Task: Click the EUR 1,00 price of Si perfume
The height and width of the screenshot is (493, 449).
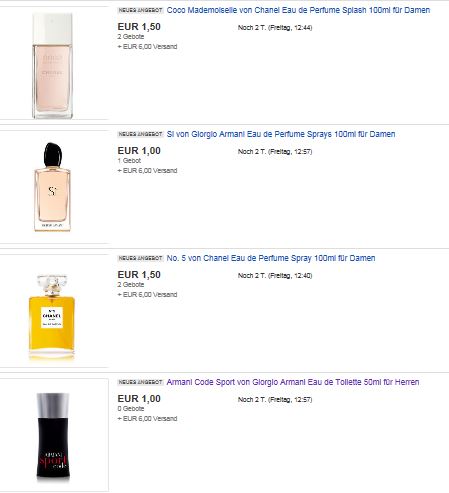Action: 139,151
